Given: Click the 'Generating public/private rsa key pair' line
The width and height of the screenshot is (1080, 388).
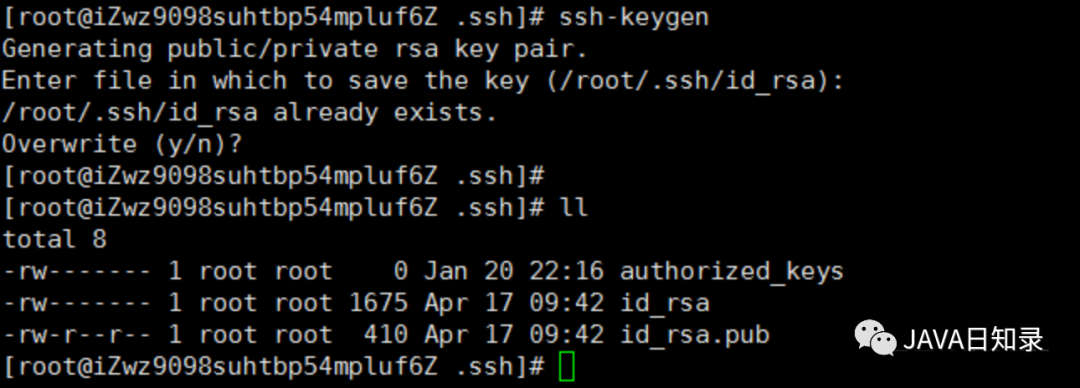Looking at the screenshot, I should point(295,50).
